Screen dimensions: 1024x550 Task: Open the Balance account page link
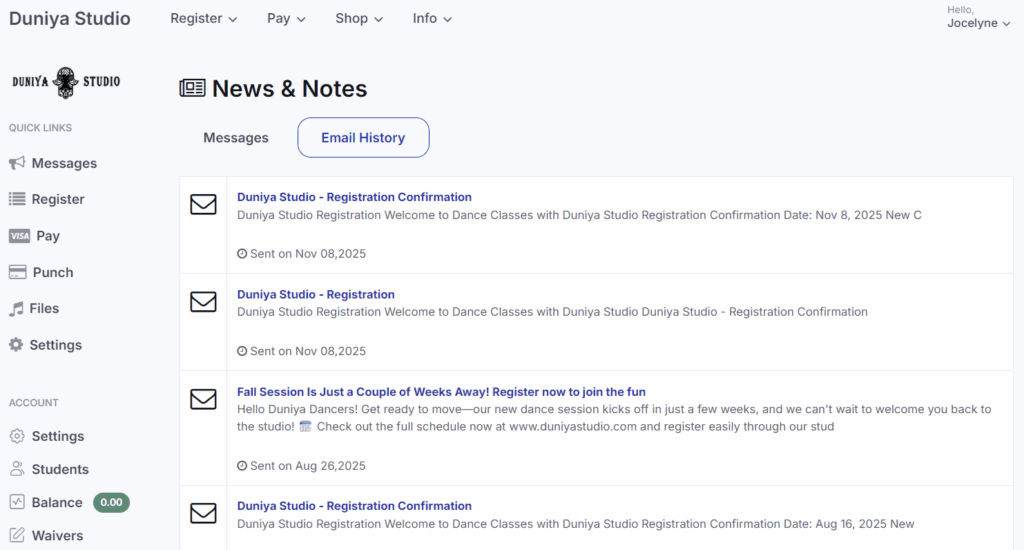point(57,502)
